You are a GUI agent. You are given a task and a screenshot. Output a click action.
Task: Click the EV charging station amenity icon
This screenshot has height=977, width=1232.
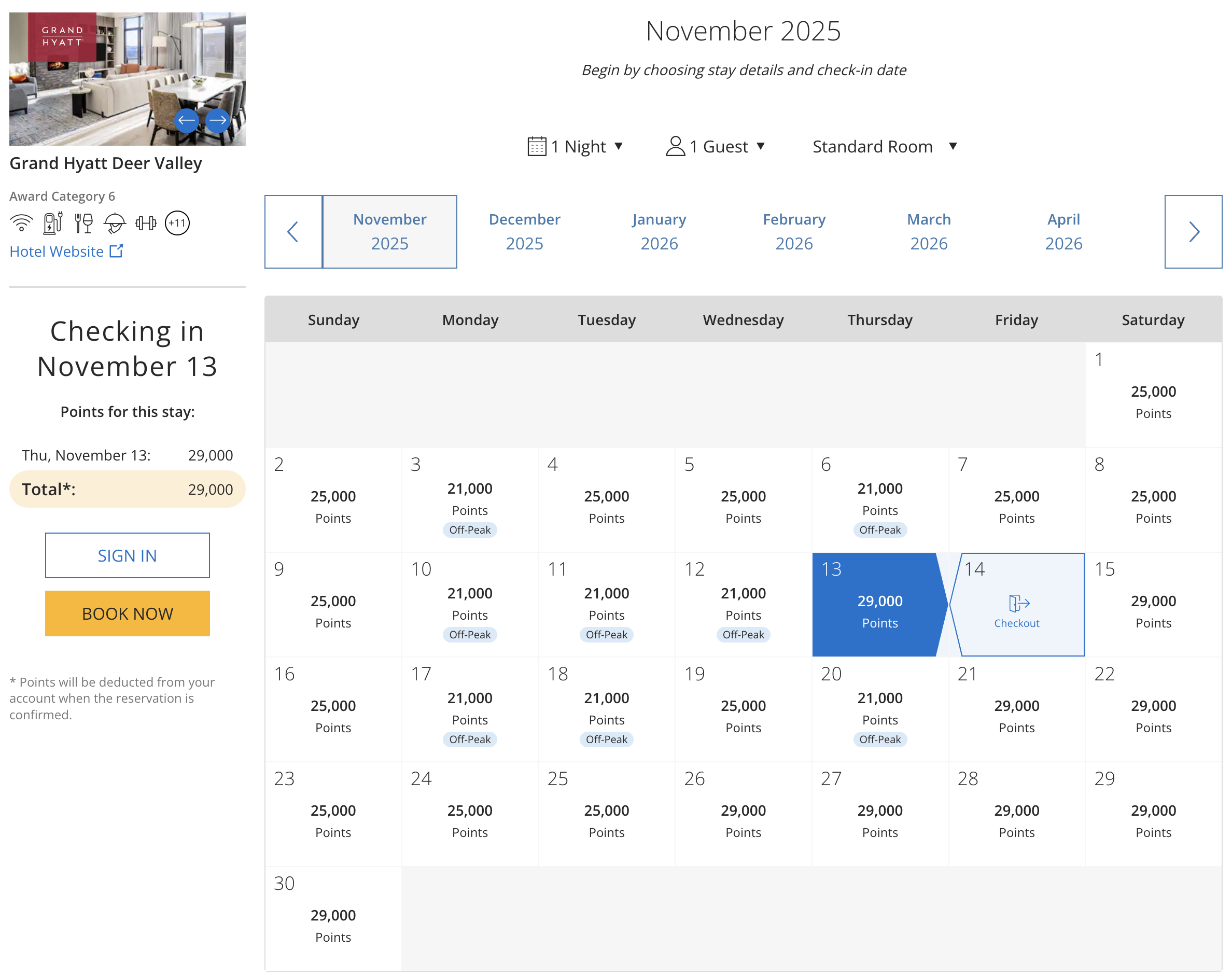coord(52,223)
